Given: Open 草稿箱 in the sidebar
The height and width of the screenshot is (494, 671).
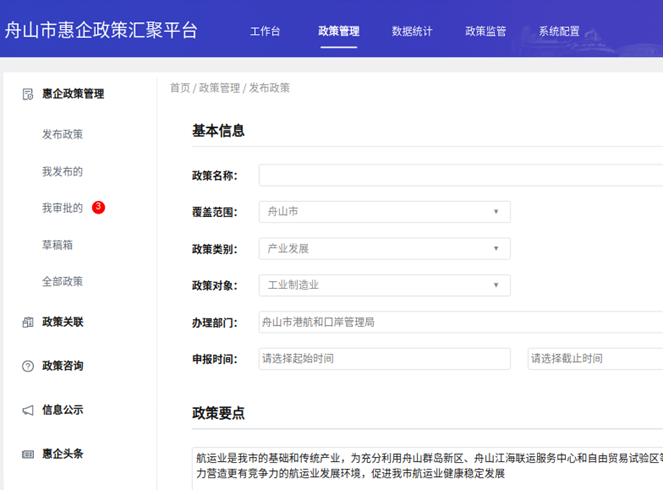Looking at the screenshot, I should coord(57,244).
